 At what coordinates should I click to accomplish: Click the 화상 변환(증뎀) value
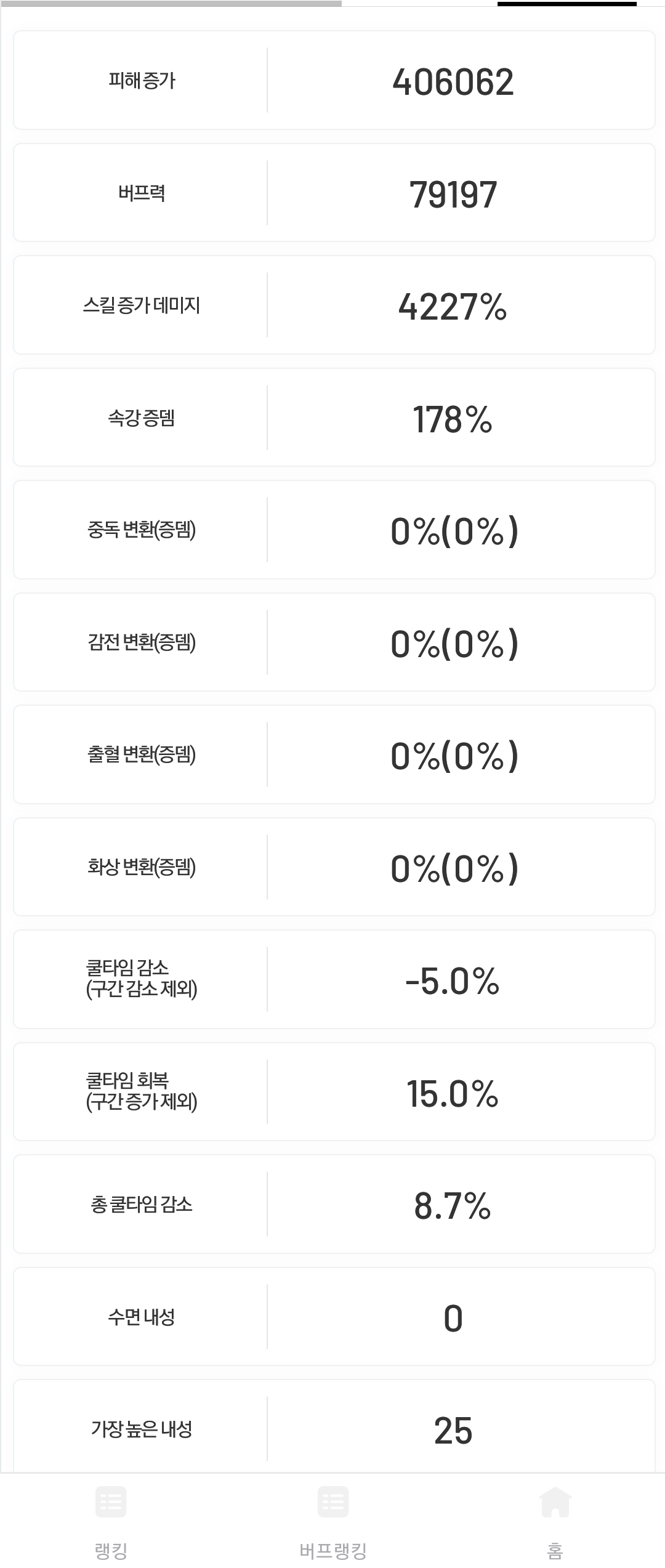pyautogui.click(x=454, y=868)
